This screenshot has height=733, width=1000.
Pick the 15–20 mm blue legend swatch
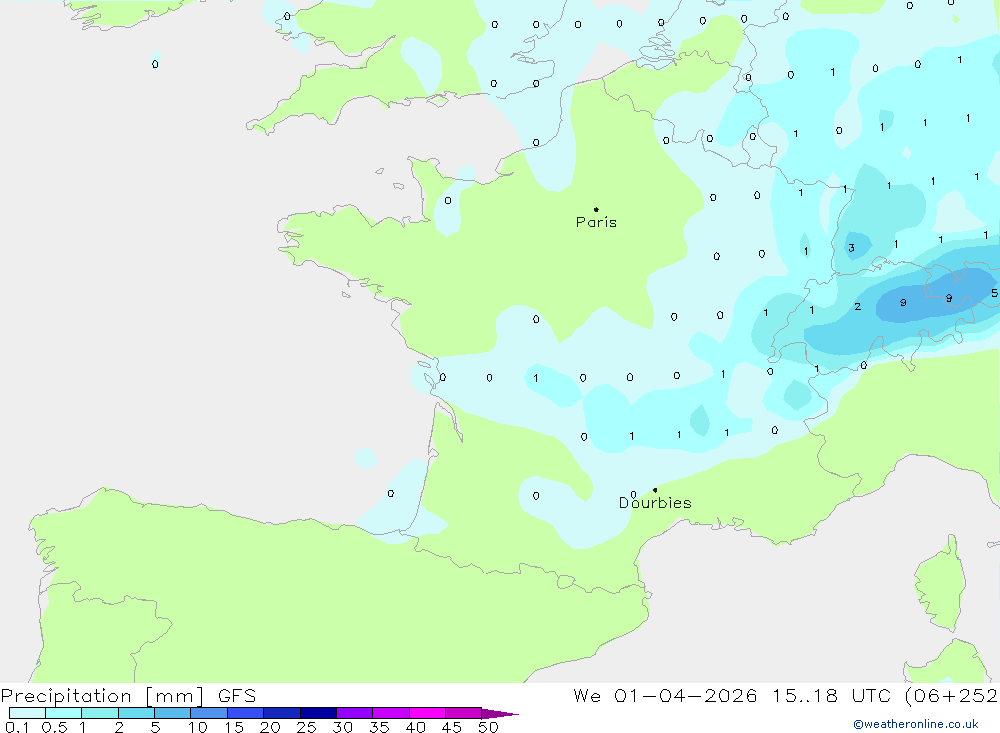click(246, 713)
